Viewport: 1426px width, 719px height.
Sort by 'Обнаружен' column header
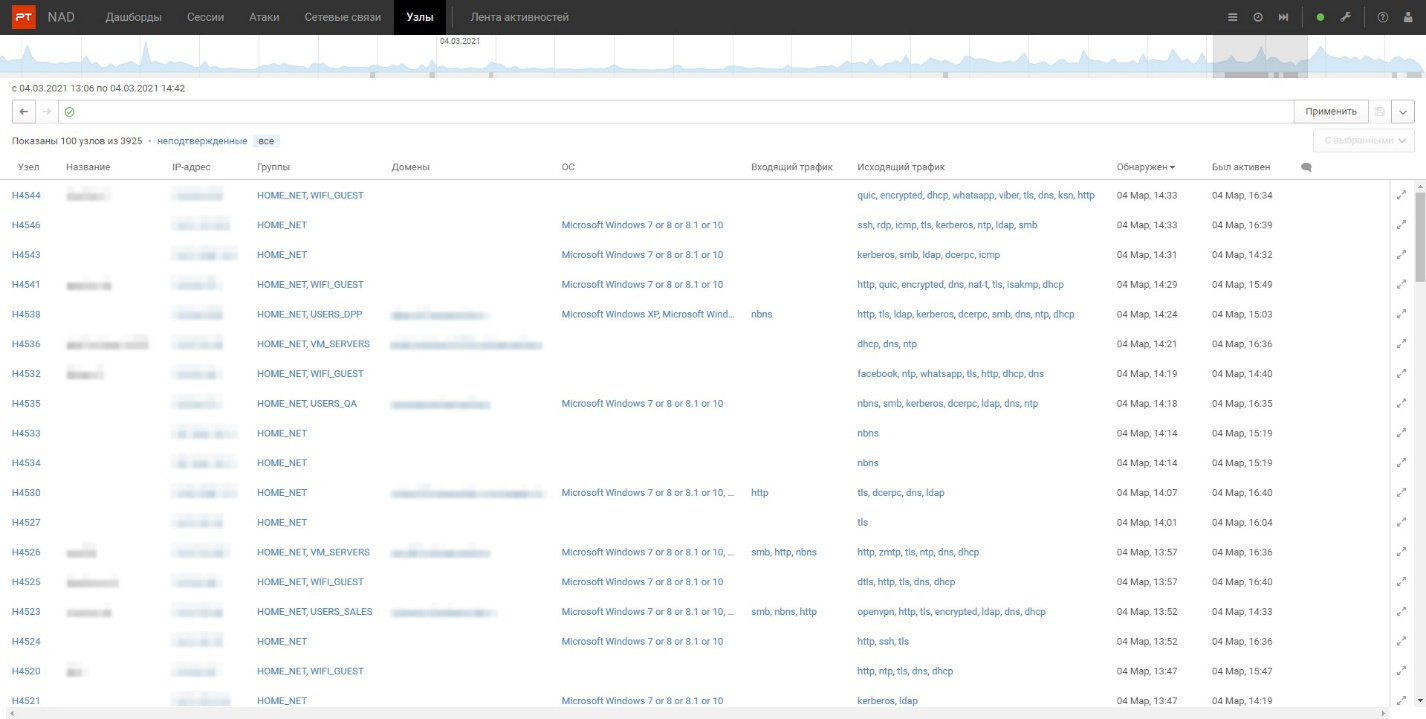(1145, 167)
